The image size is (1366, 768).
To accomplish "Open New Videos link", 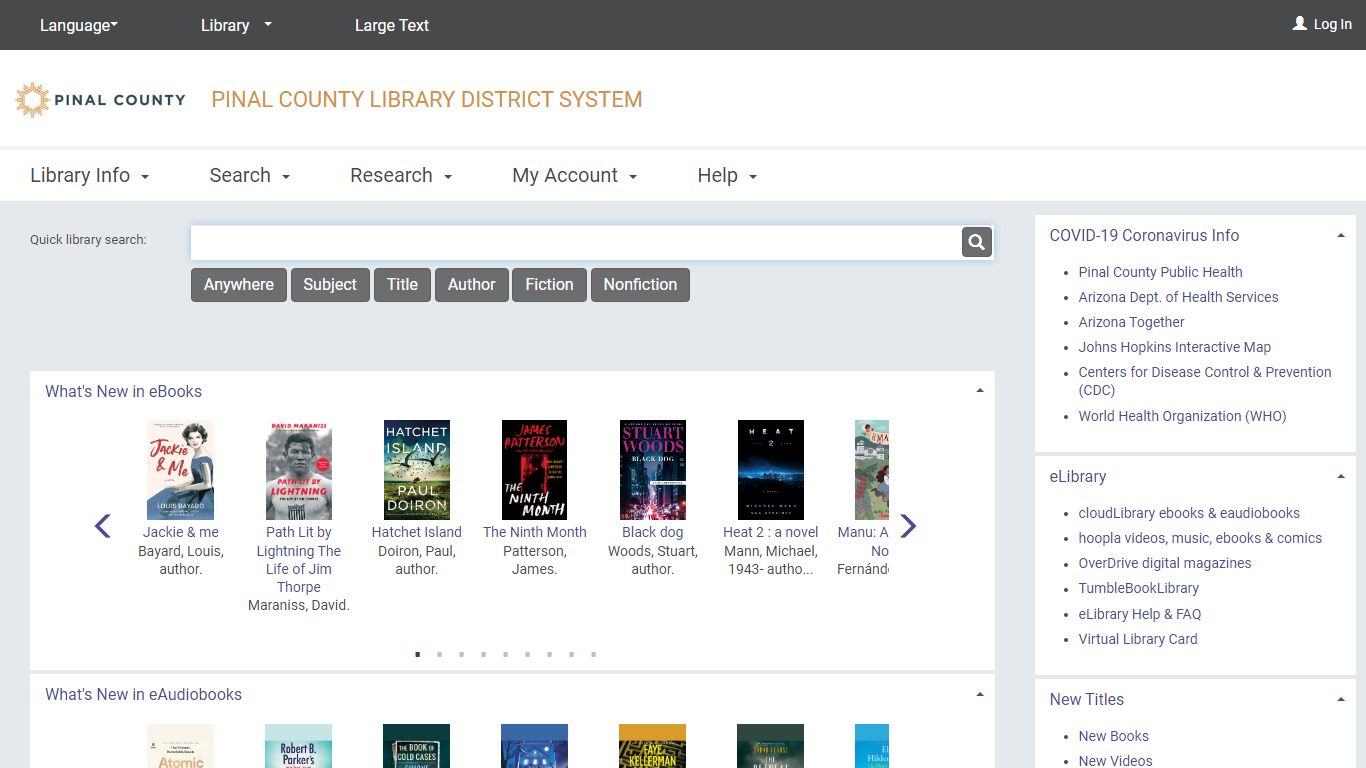I will 1115,761.
